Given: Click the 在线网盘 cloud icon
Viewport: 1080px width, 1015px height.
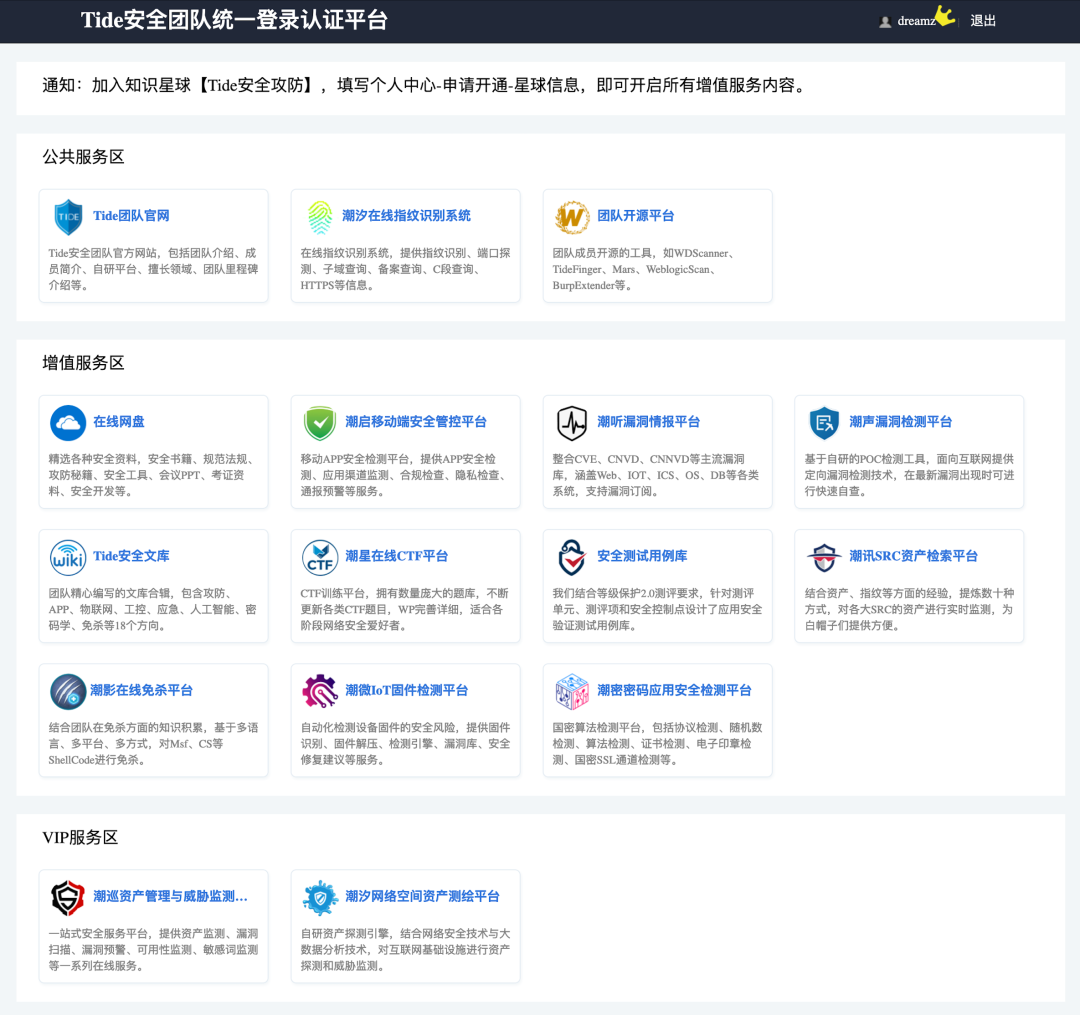Looking at the screenshot, I should point(68,422).
